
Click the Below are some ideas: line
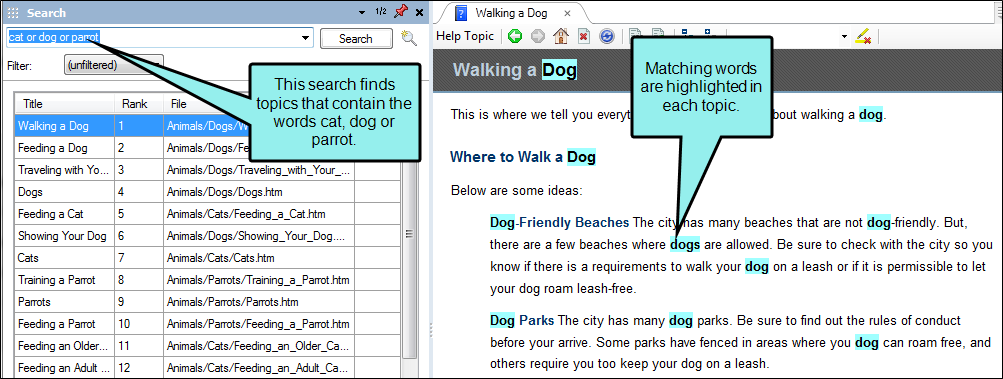coord(516,190)
